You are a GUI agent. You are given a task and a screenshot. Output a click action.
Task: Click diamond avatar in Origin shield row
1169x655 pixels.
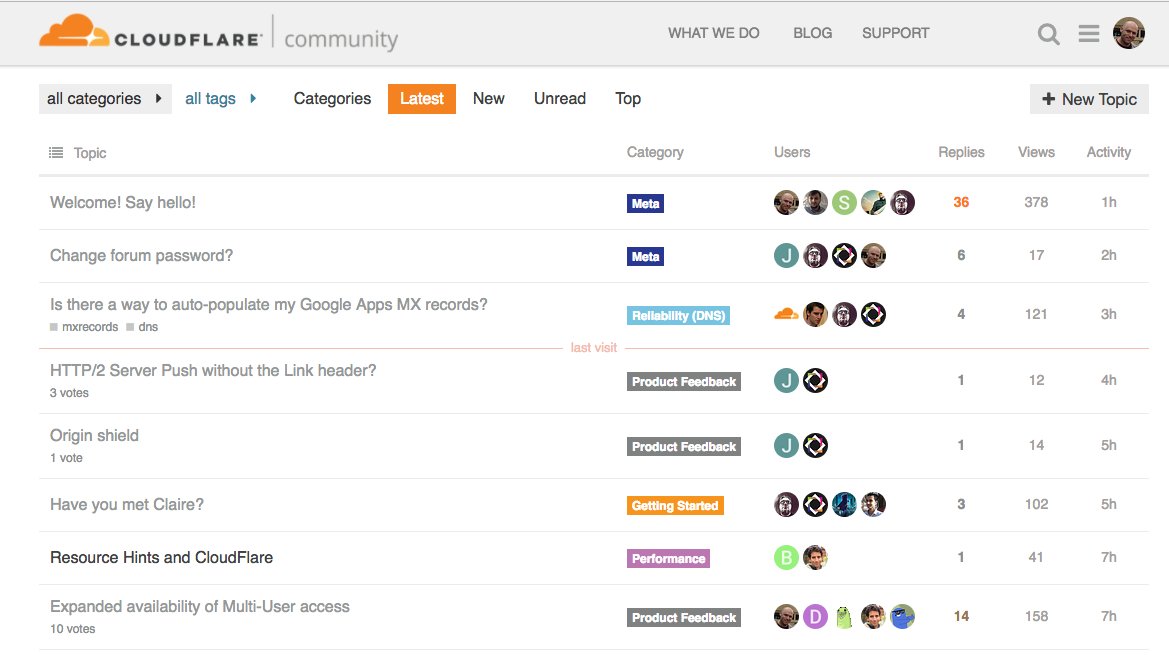(x=815, y=446)
